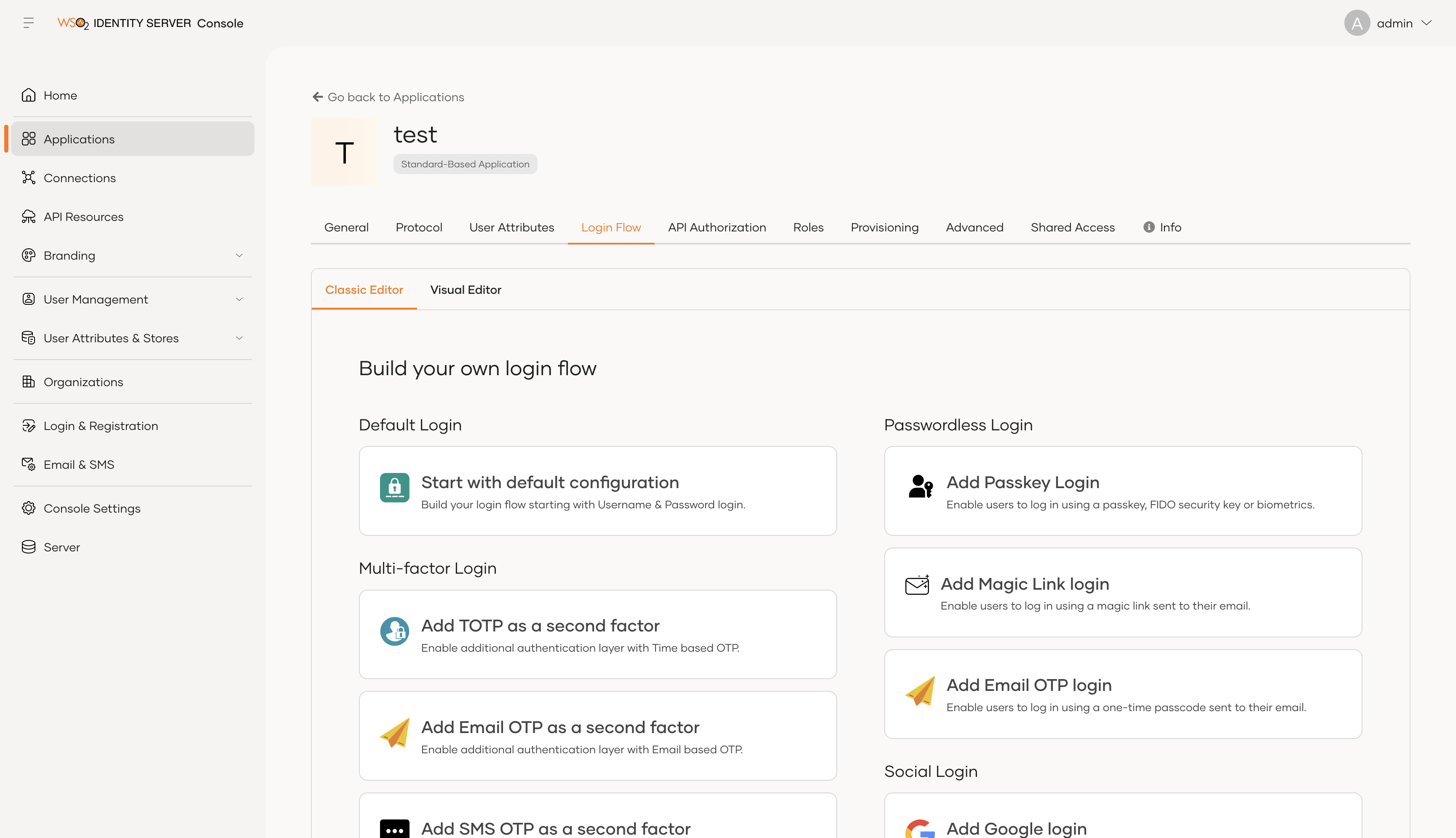
Task: Switch to Visual Editor tab
Action: (x=465, y=290)
